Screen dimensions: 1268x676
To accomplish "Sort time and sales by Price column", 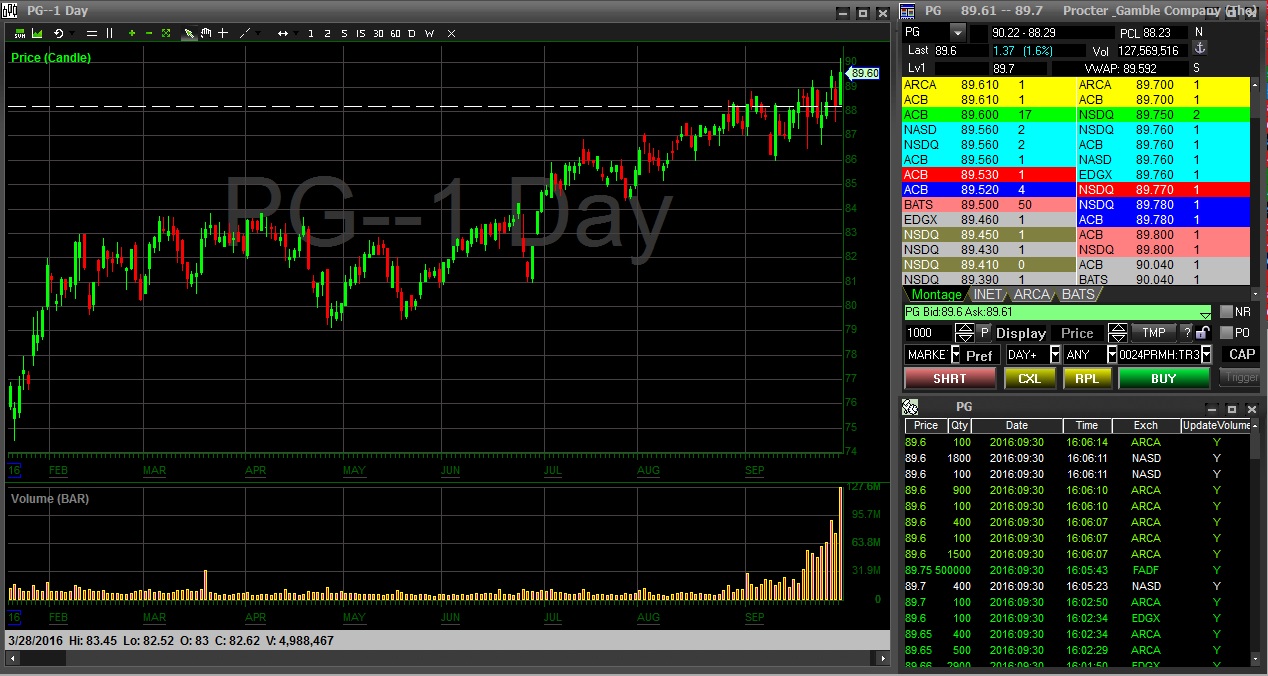I will 927,426.
